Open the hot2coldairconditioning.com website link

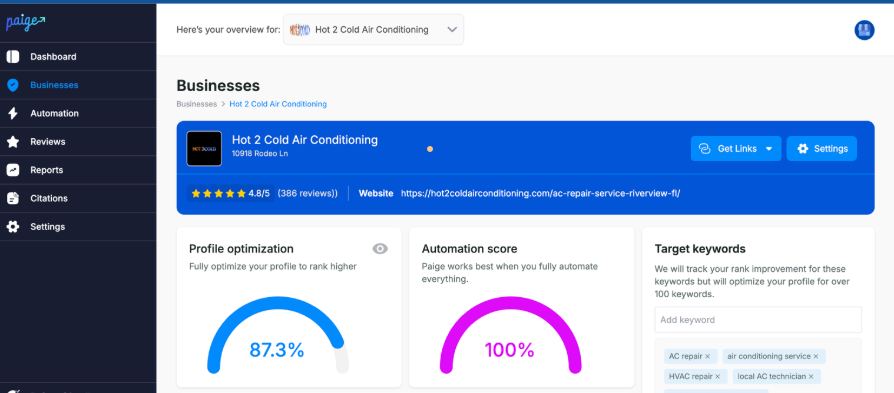coord(541,193)
